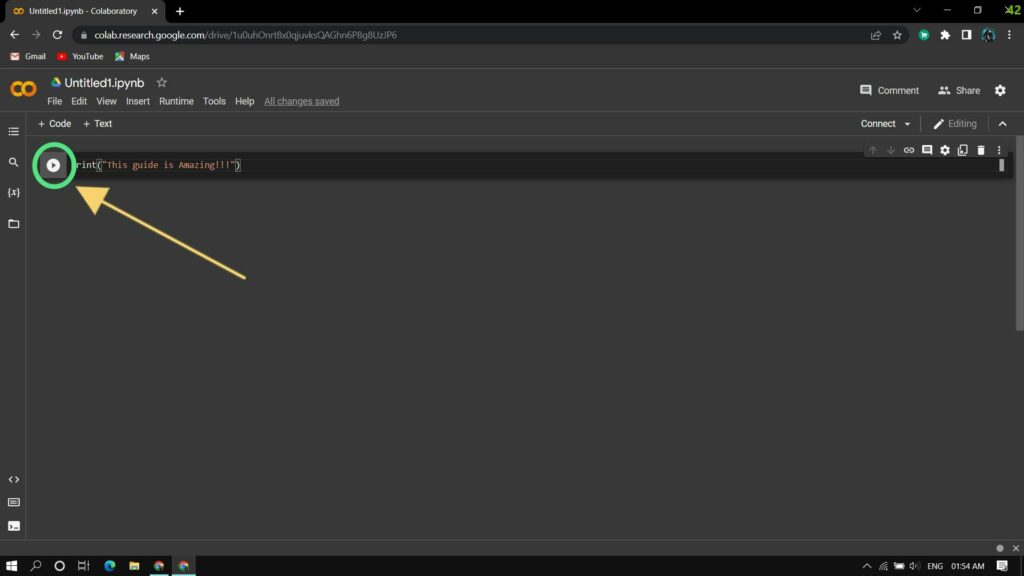
Task: Run the code cell with play button
Action: [54, 165]
